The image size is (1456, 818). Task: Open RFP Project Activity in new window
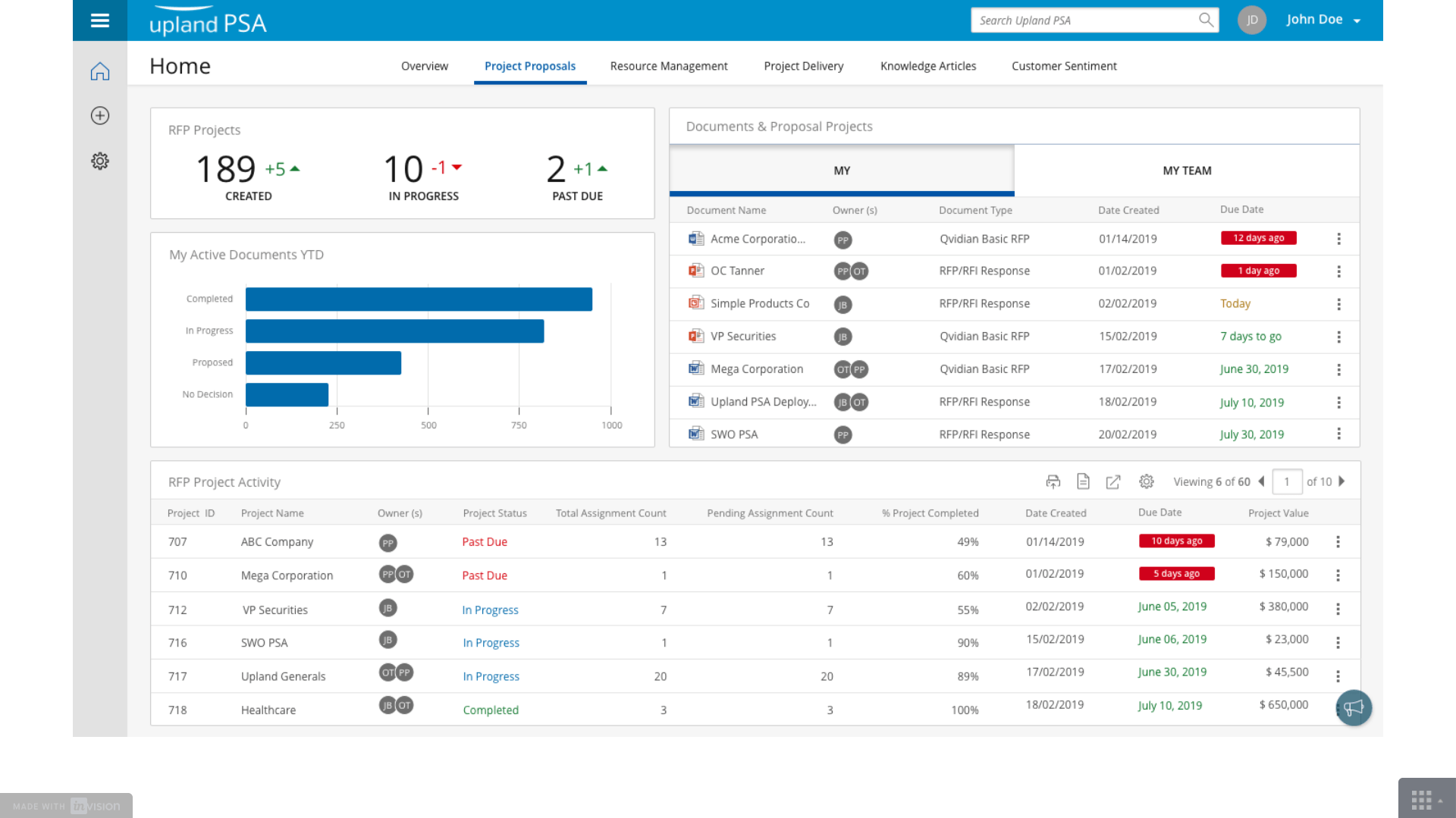point(1113,481)
